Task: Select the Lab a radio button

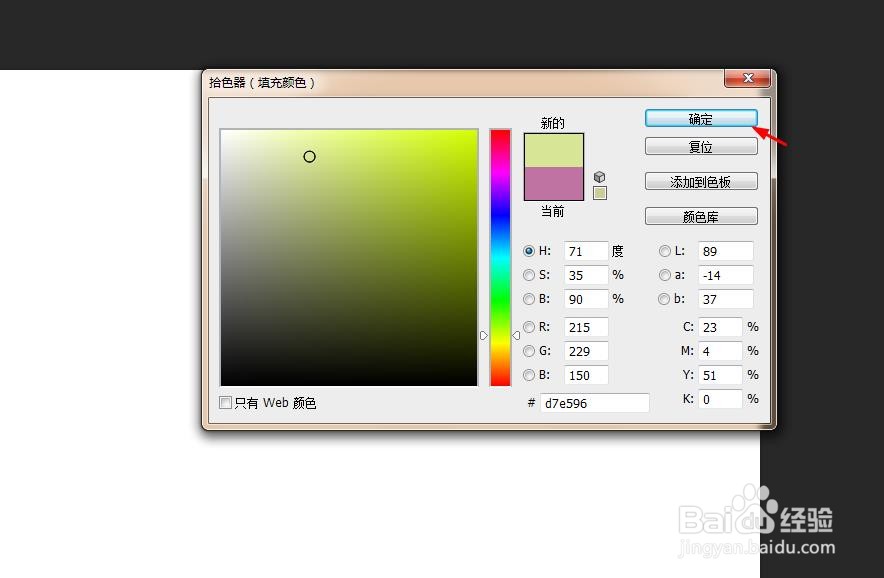Action: (x=665, y=275)
